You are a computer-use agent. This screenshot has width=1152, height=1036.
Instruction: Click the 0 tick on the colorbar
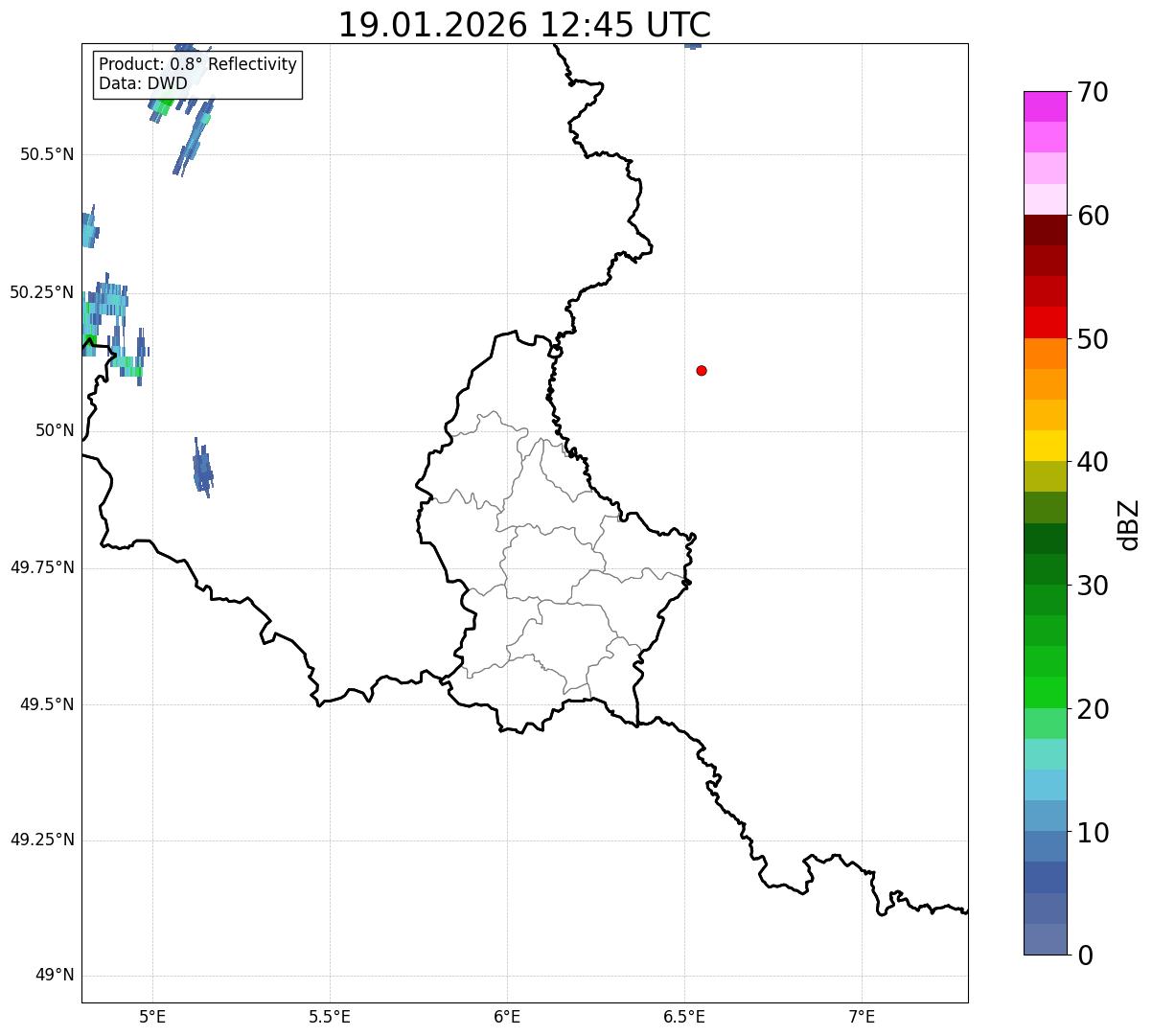click(x=1084, y=955)
